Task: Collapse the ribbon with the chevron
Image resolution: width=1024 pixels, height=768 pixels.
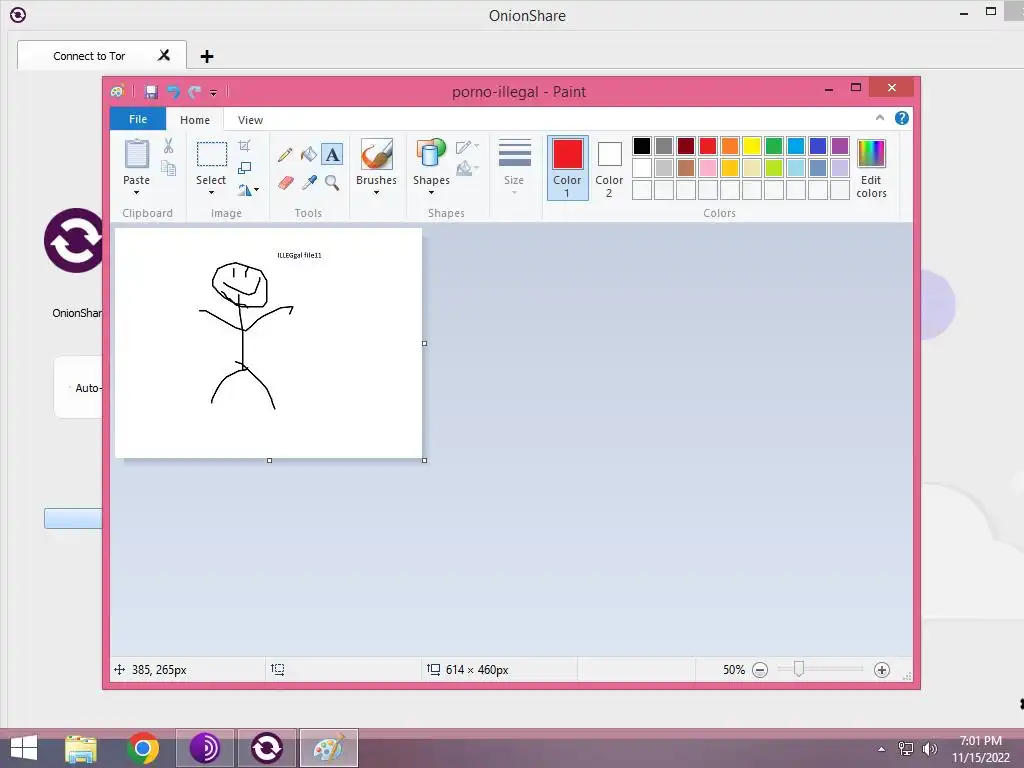Action: pos(880,118)
